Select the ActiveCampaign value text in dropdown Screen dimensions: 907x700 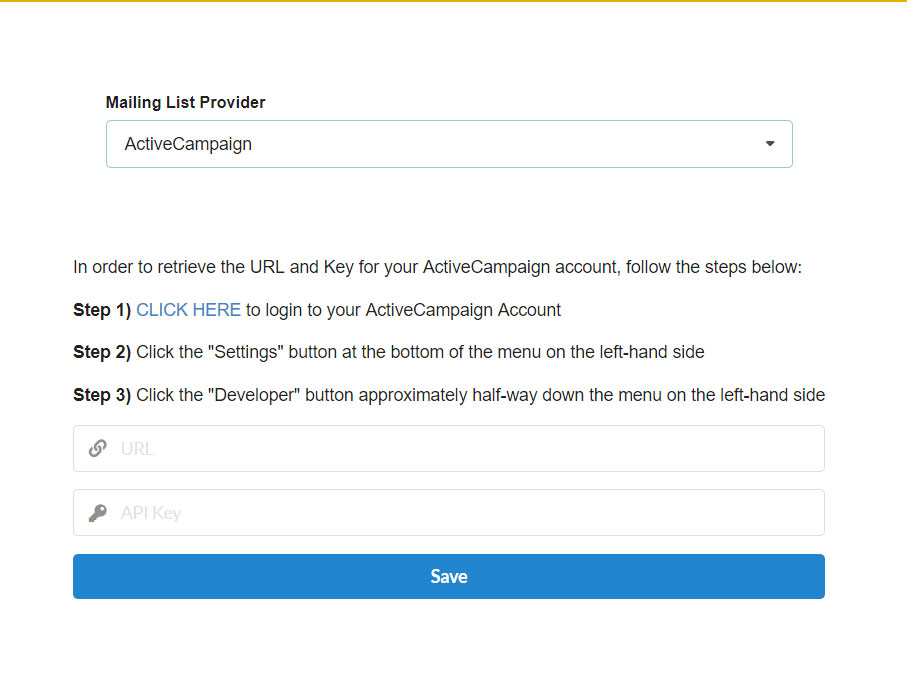(188, 144)
